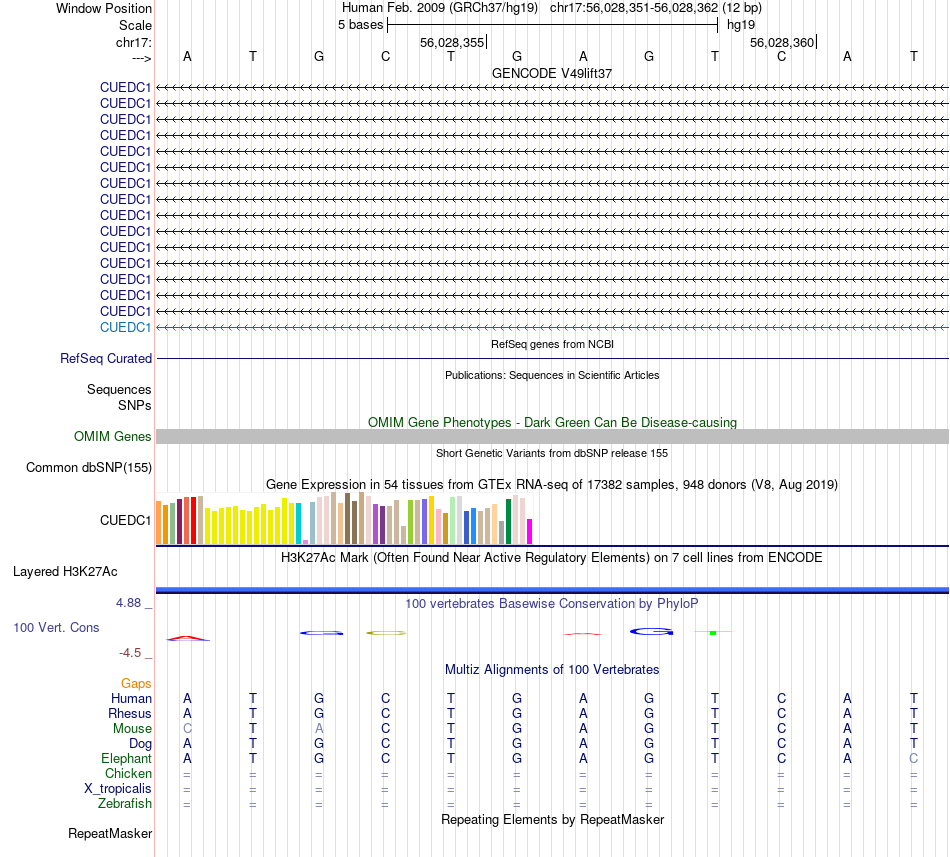Image resolution: width=950 pixels, height=857 pixels.
Task: Click the green T glyph in PhyloP track
Action: pyautogui.click(x=713, y=632)
